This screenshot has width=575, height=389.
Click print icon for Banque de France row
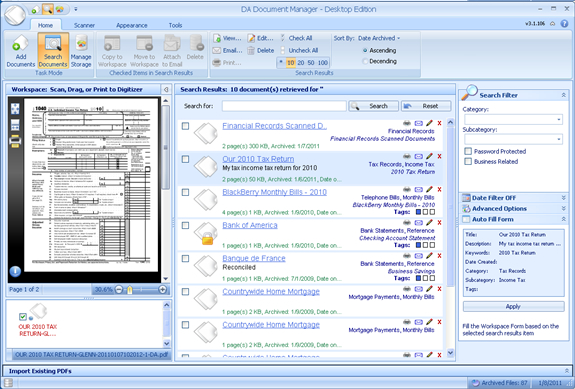(407, 256)
